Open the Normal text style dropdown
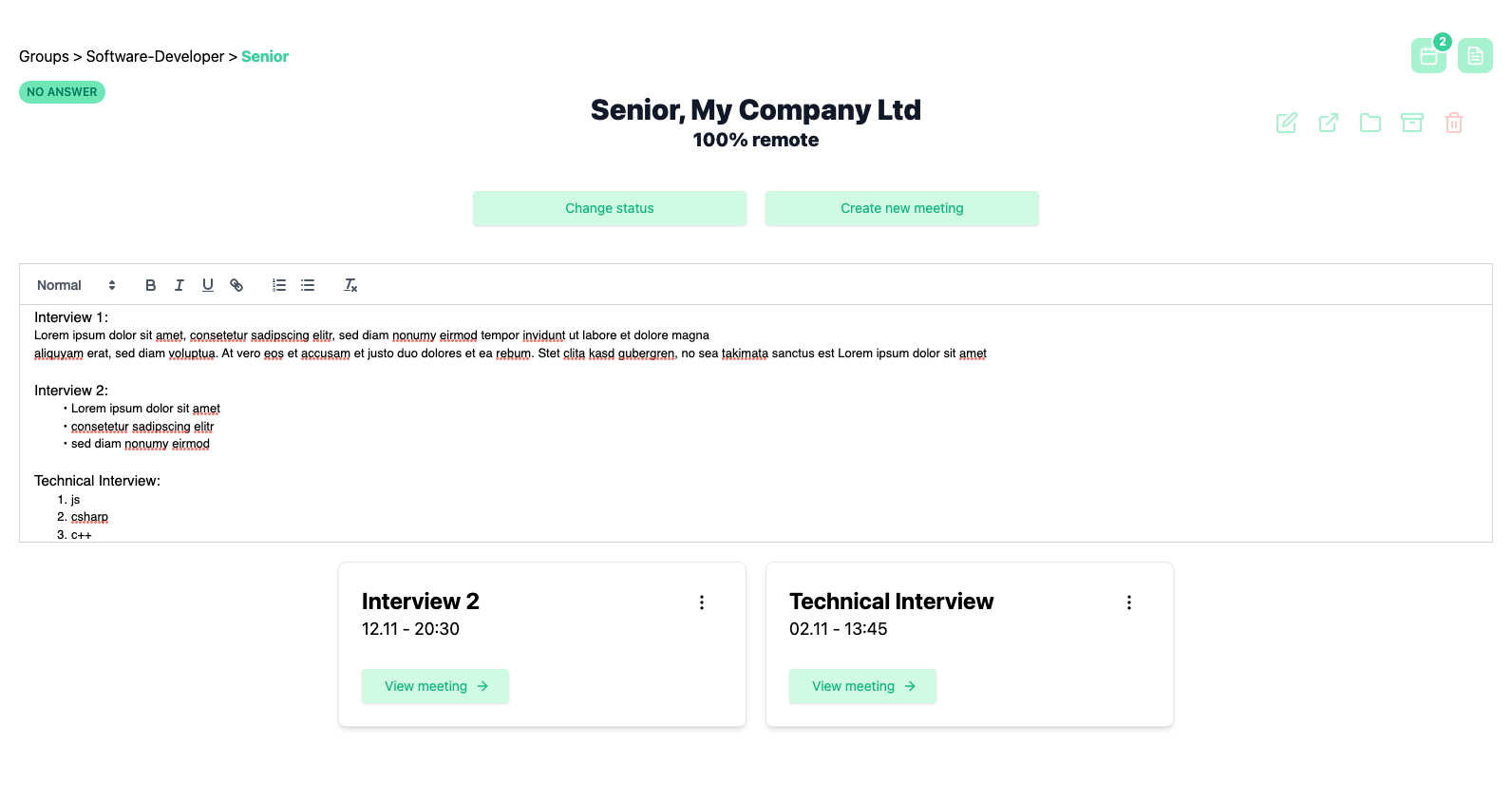Screen dimensions: 1512x803 (x=76, y=285)
